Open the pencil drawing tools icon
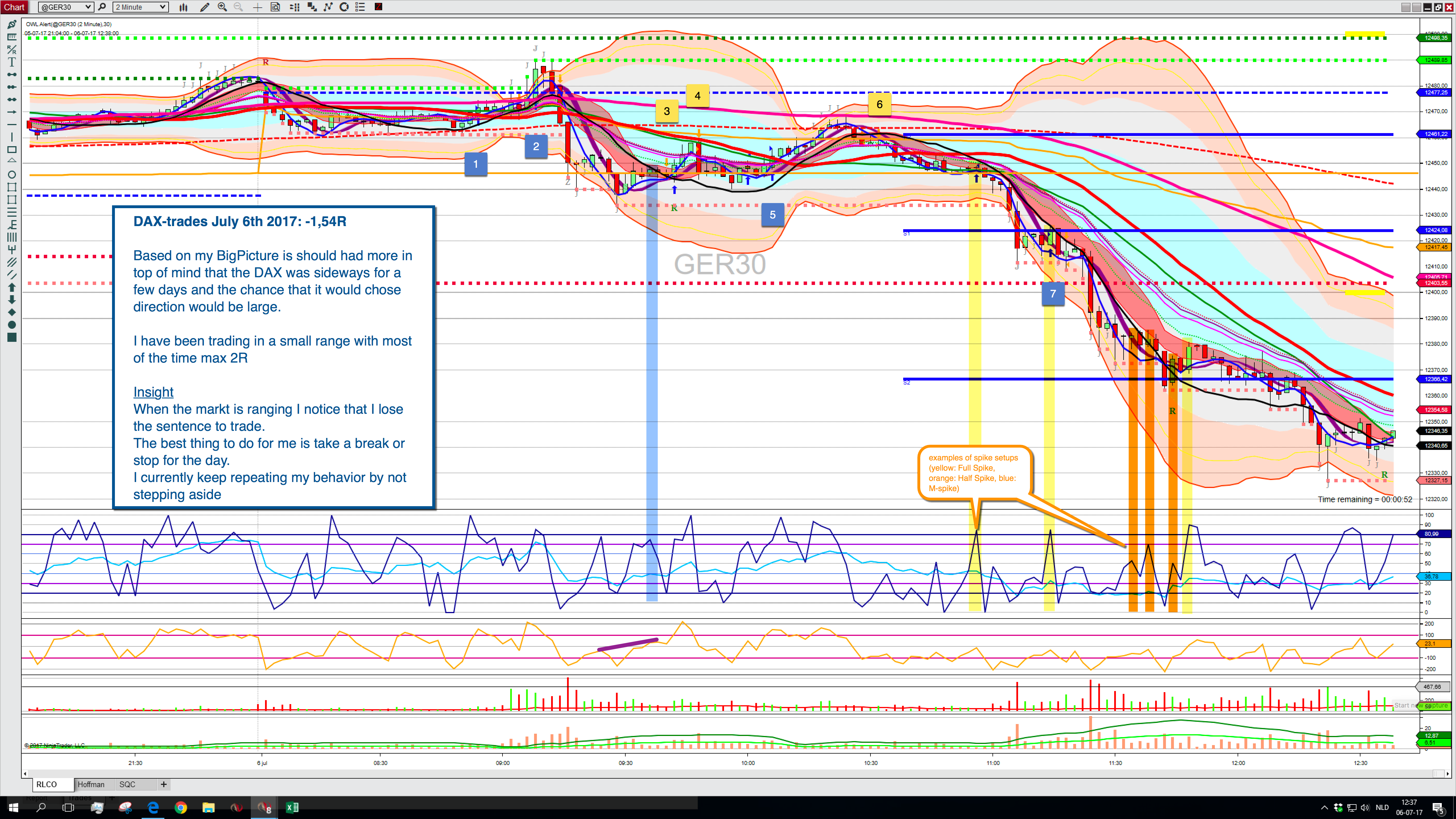 coord(205,7)
